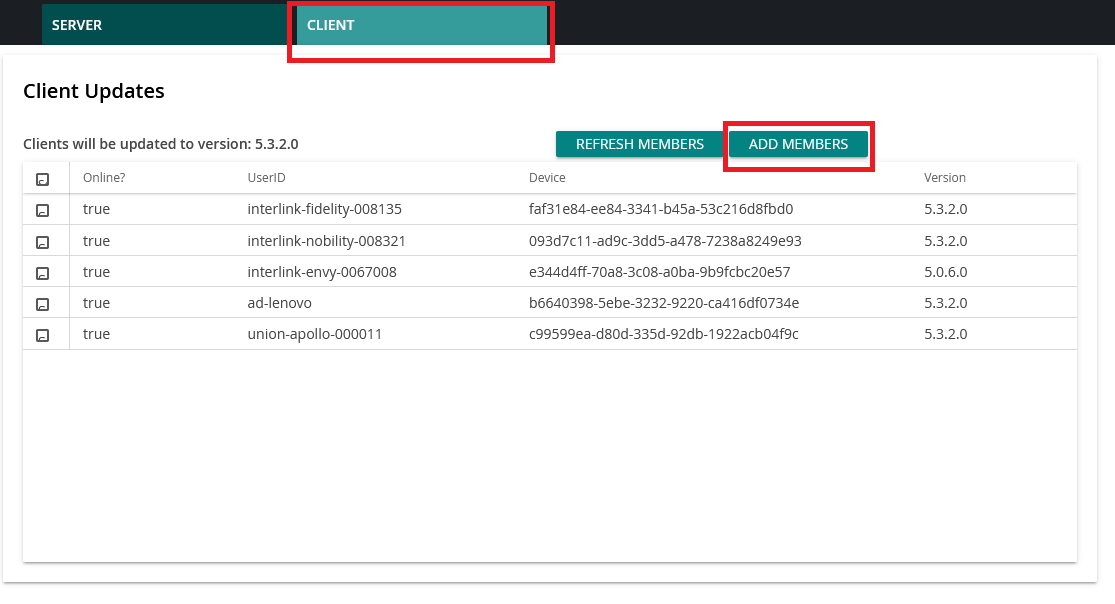Click device ID c99599ea-d80d-335d-92db-1922acb04f9c
1115x604 pixels.
(x=663, y=334)
